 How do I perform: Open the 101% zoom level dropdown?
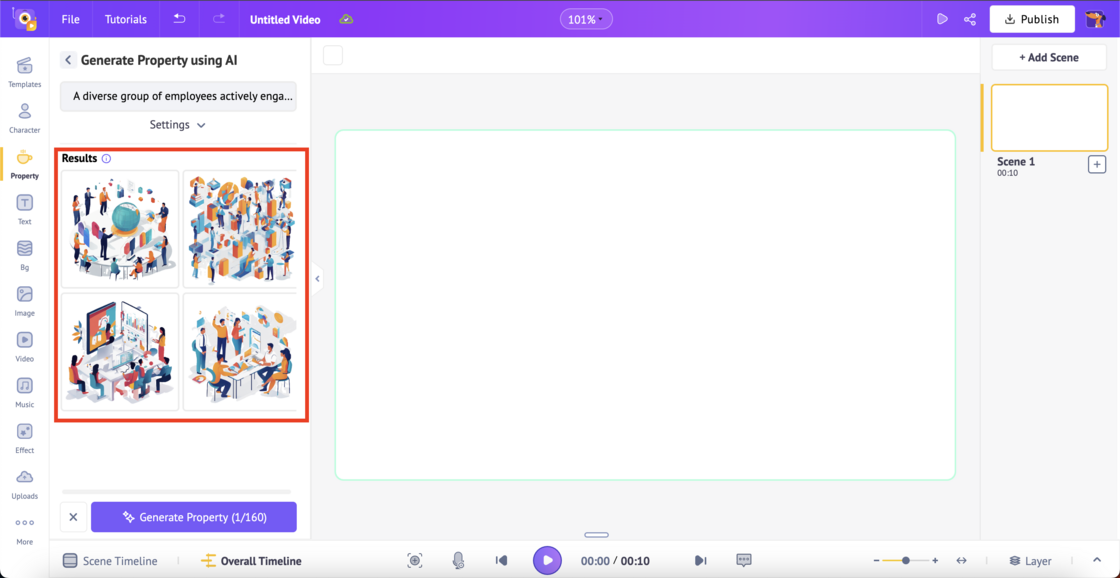(585, 18)
